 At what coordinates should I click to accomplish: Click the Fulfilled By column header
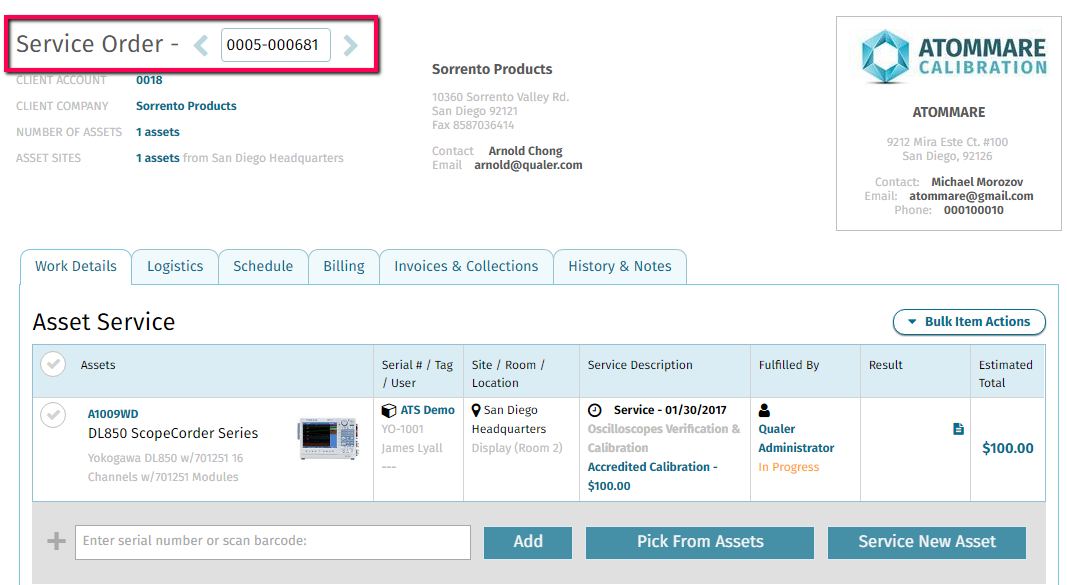coord(789,365)
